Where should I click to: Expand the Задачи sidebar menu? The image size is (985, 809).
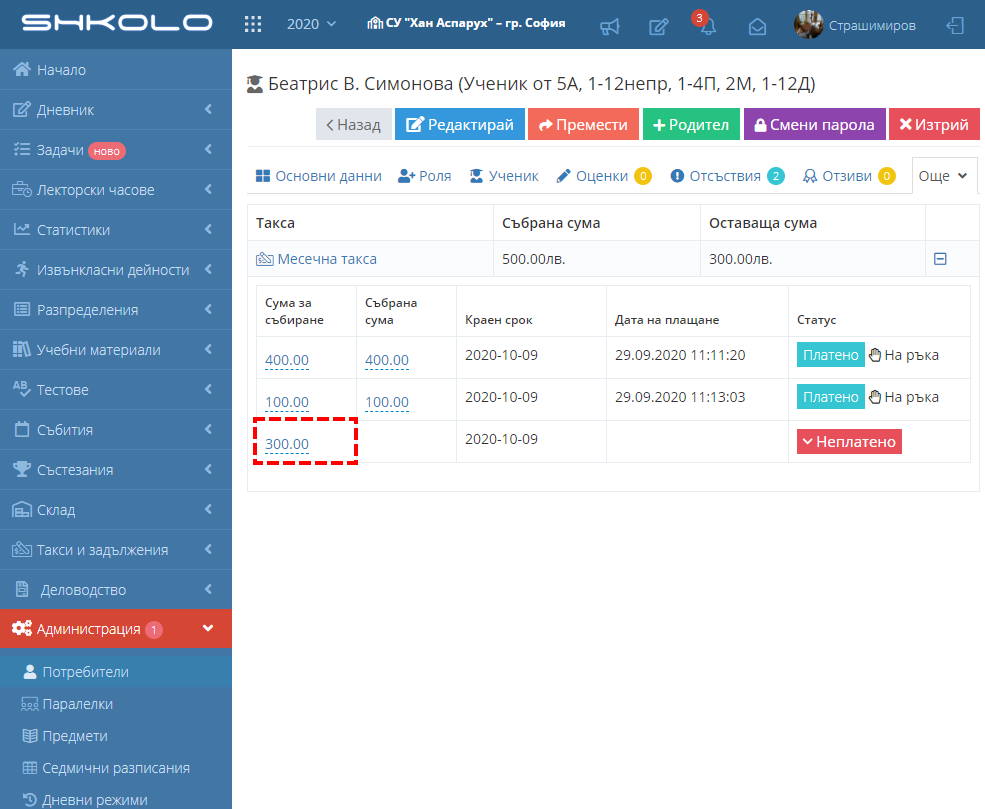[116, 150]
